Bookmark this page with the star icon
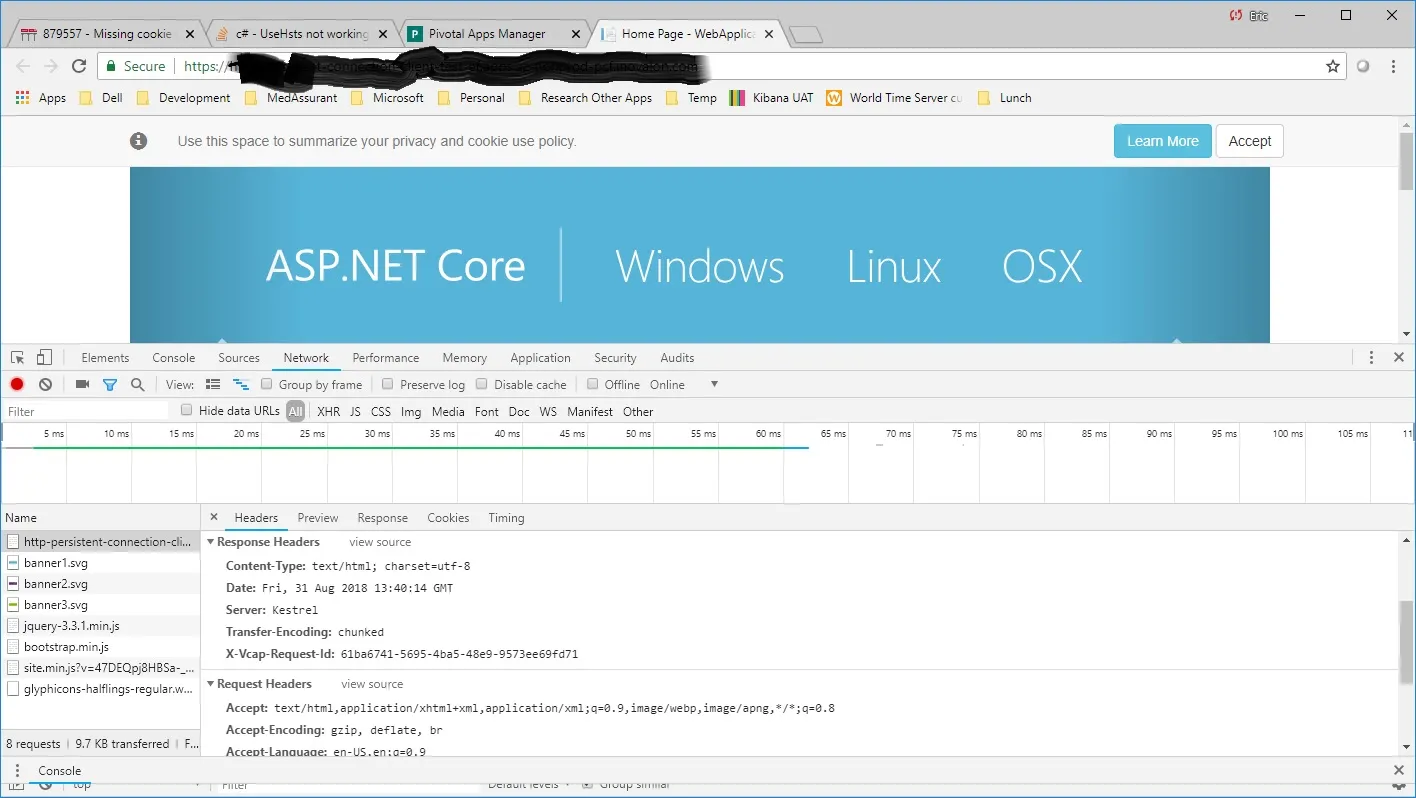 click(x=1332, y=66)
